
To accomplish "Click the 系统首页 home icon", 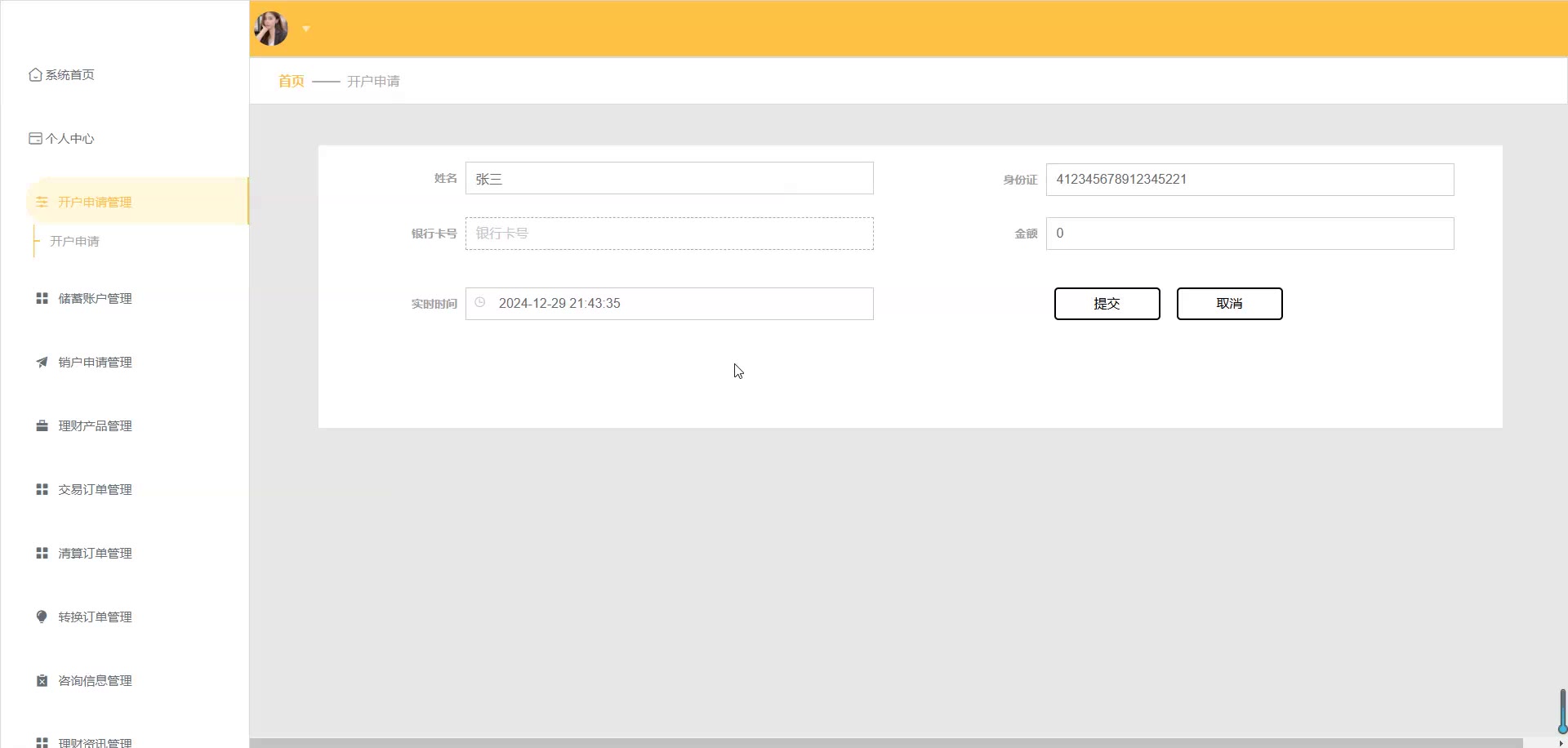I will (35, 75).
